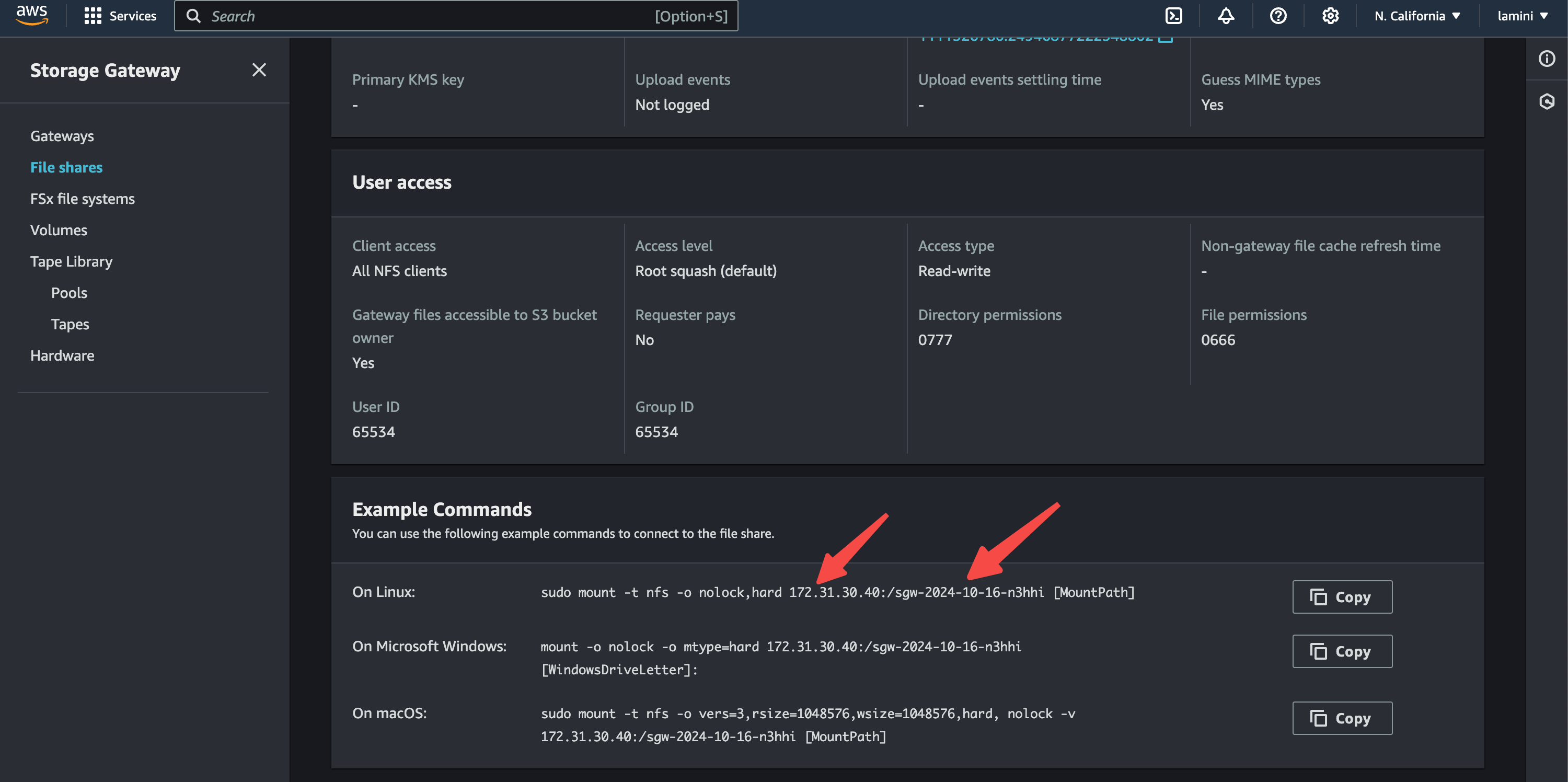Open the notifications bell
The image size is (1568, 782).
[x=1225, y=16]
